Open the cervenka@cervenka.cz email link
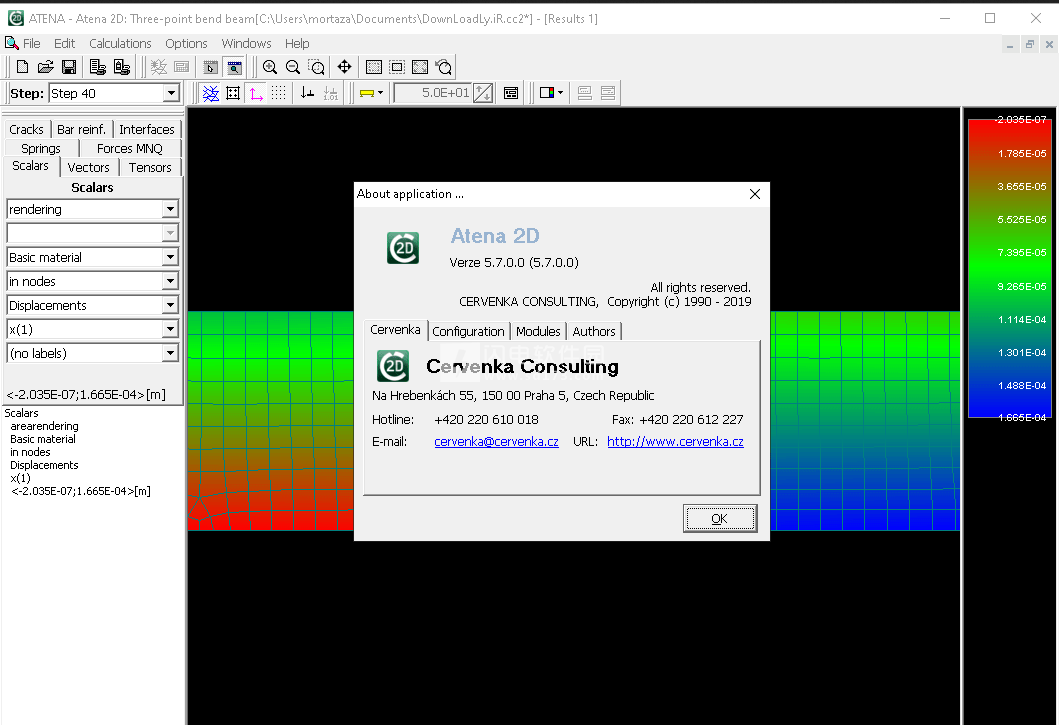The height and width of the screenshot is (725, 1059). pos(496,441)
